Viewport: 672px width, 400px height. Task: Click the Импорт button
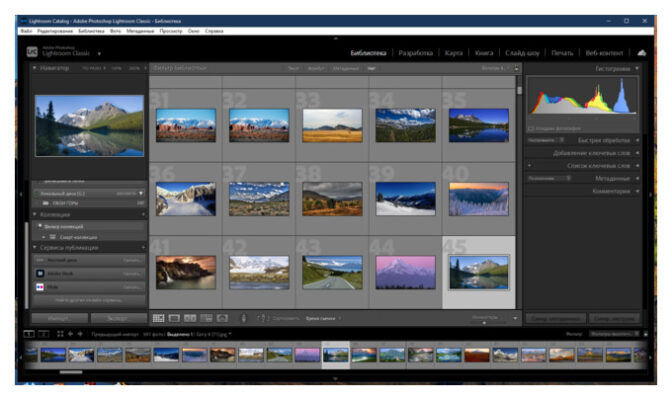point(60,318)
